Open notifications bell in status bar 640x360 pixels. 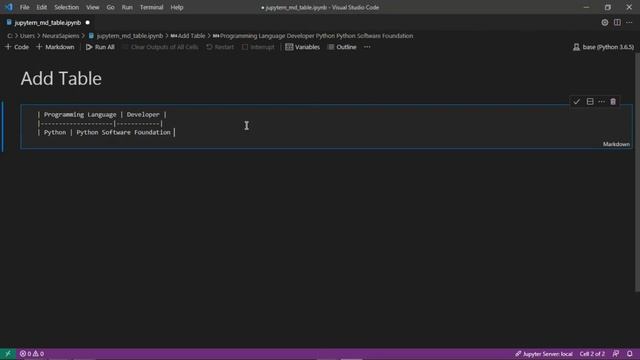tap(630, 354)
